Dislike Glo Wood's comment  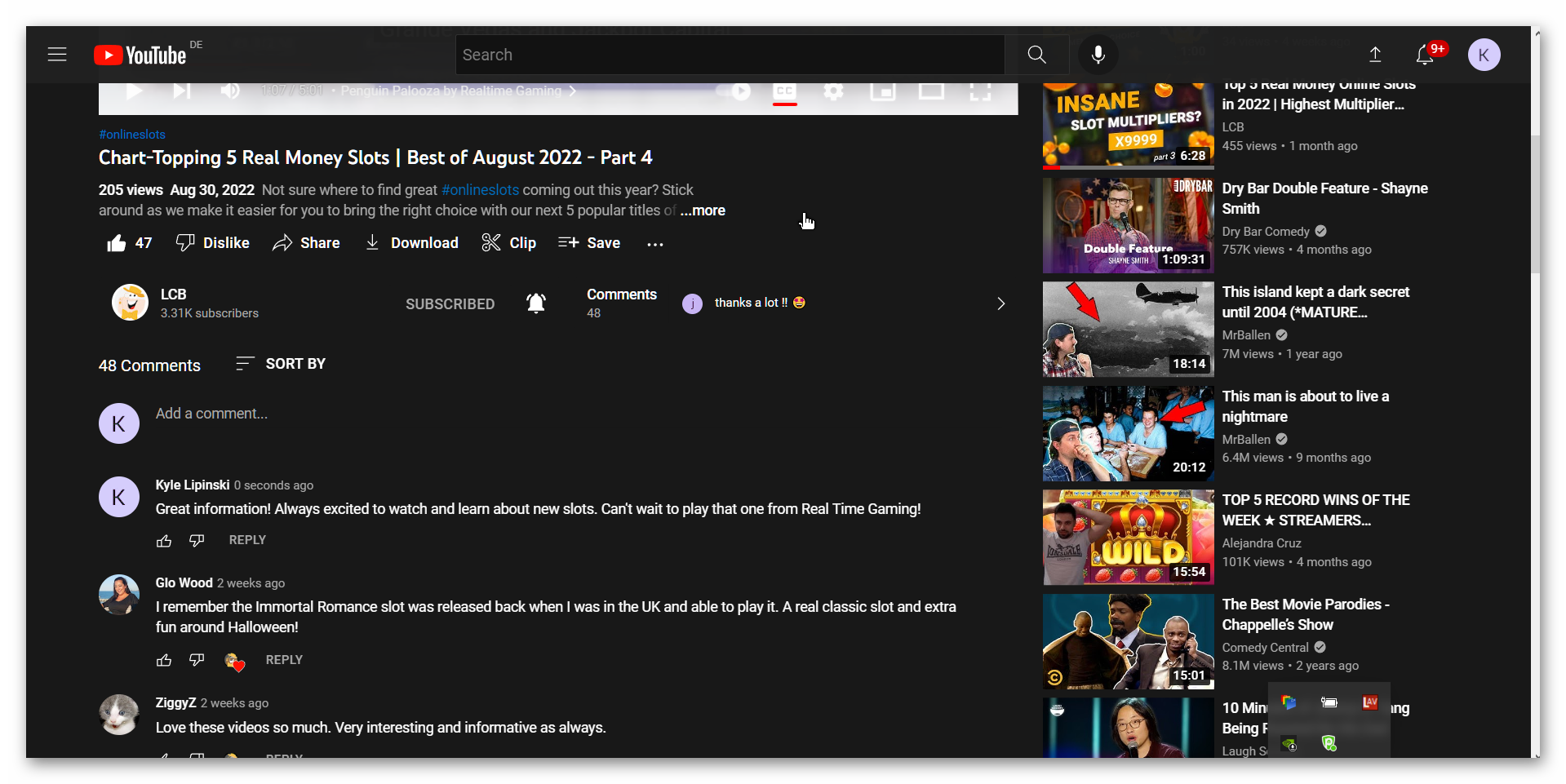click(x=197, y=660)
